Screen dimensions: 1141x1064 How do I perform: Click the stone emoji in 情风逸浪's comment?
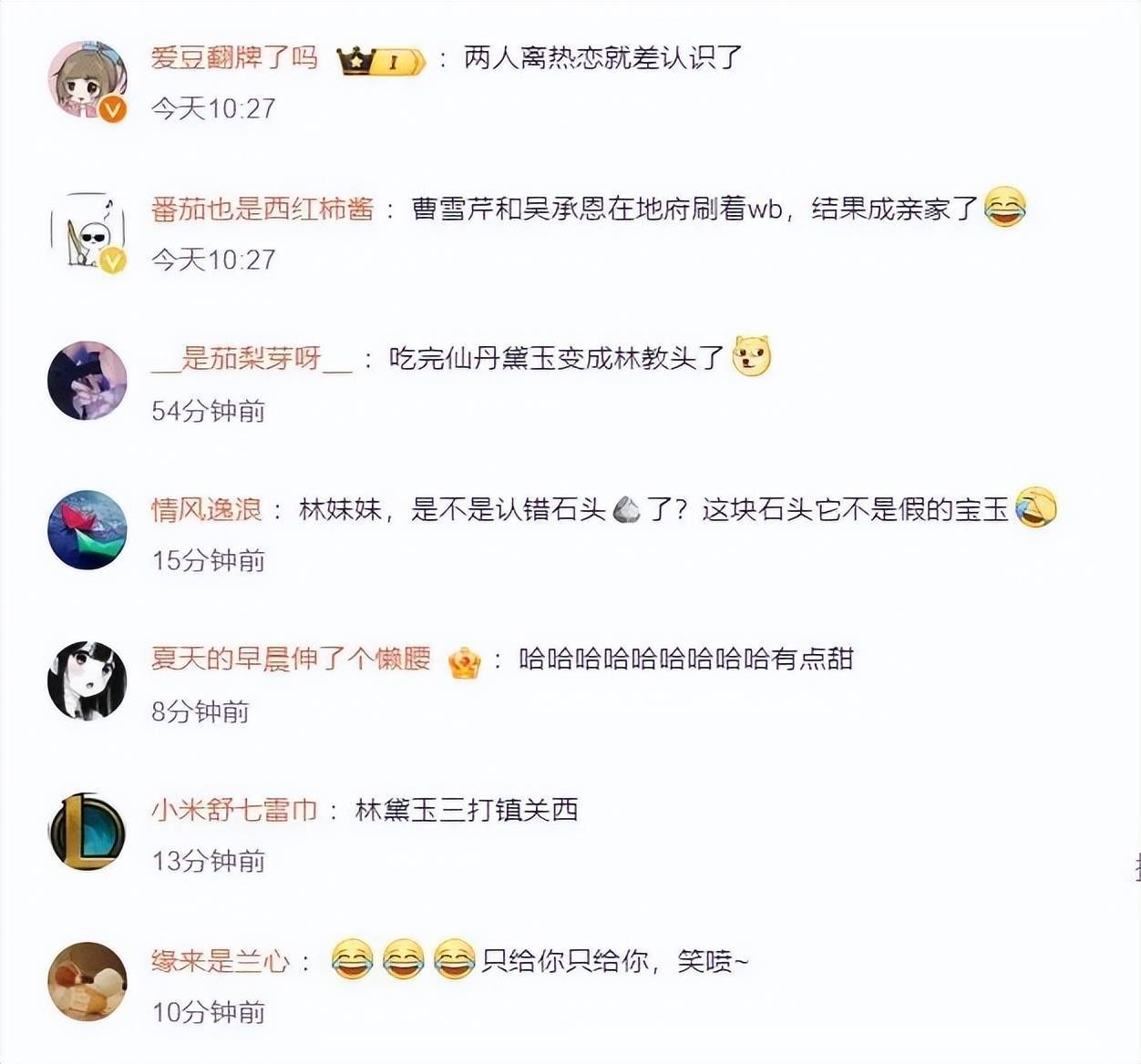point(627,509)
